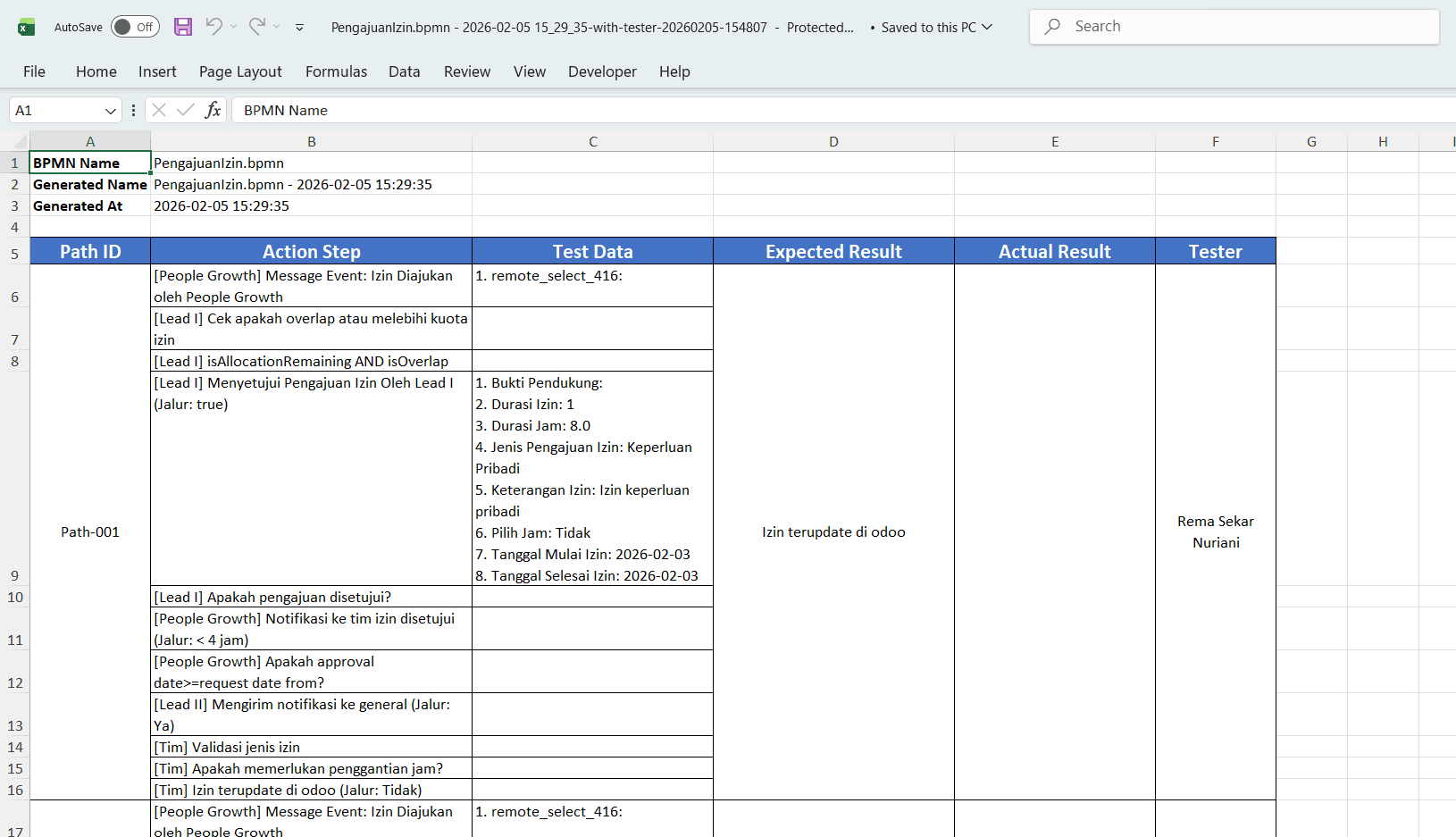This screenshot has width=1456, height=837.
Task: Open the Customize Quick Access Toolbar icon
Action: (298, 27)
